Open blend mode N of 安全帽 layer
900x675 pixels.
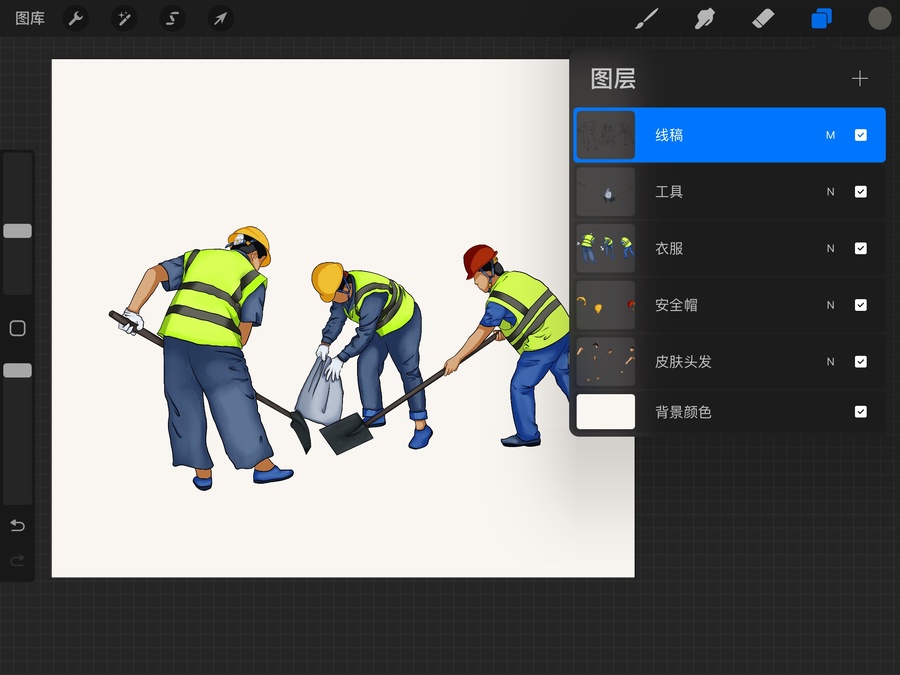click(x=831, y=305)
